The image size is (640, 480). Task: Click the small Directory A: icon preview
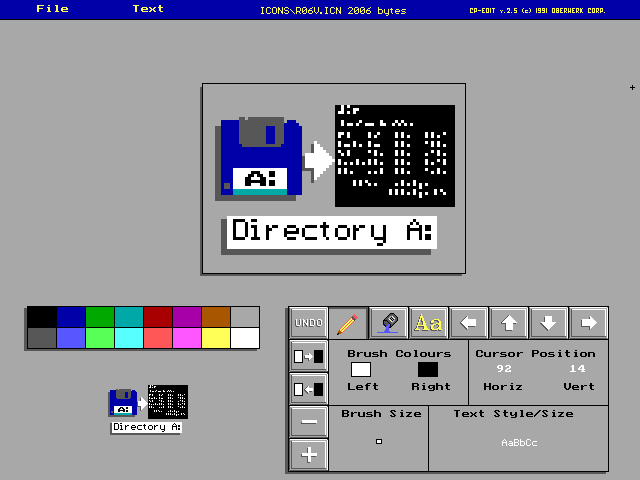(x=146, y=408)
